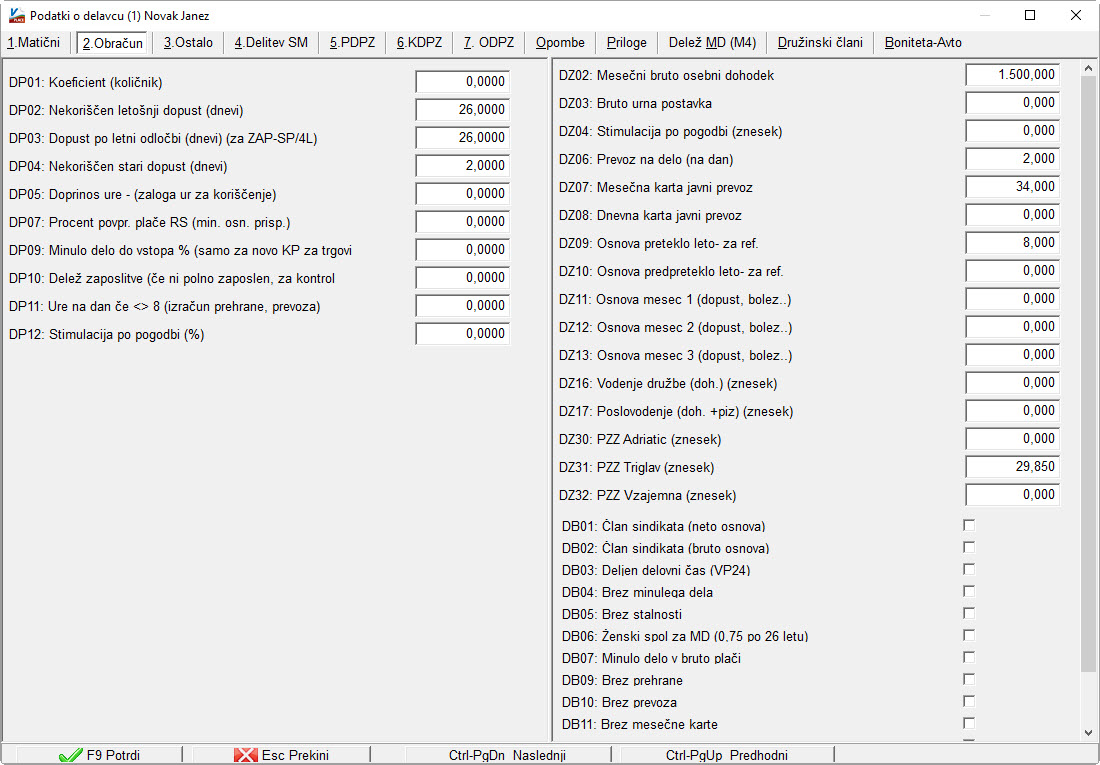Tick DB04 Brez minulega dela
This screenshot has width=1100, height=765.
(969, 591)
